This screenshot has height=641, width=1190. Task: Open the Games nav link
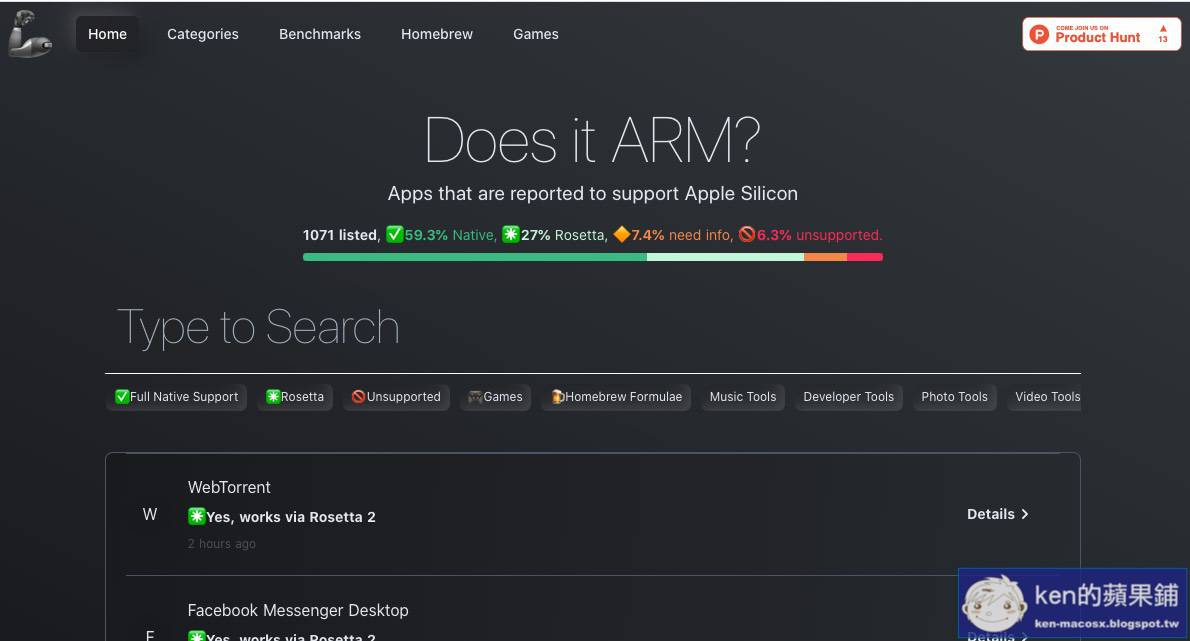536,34
